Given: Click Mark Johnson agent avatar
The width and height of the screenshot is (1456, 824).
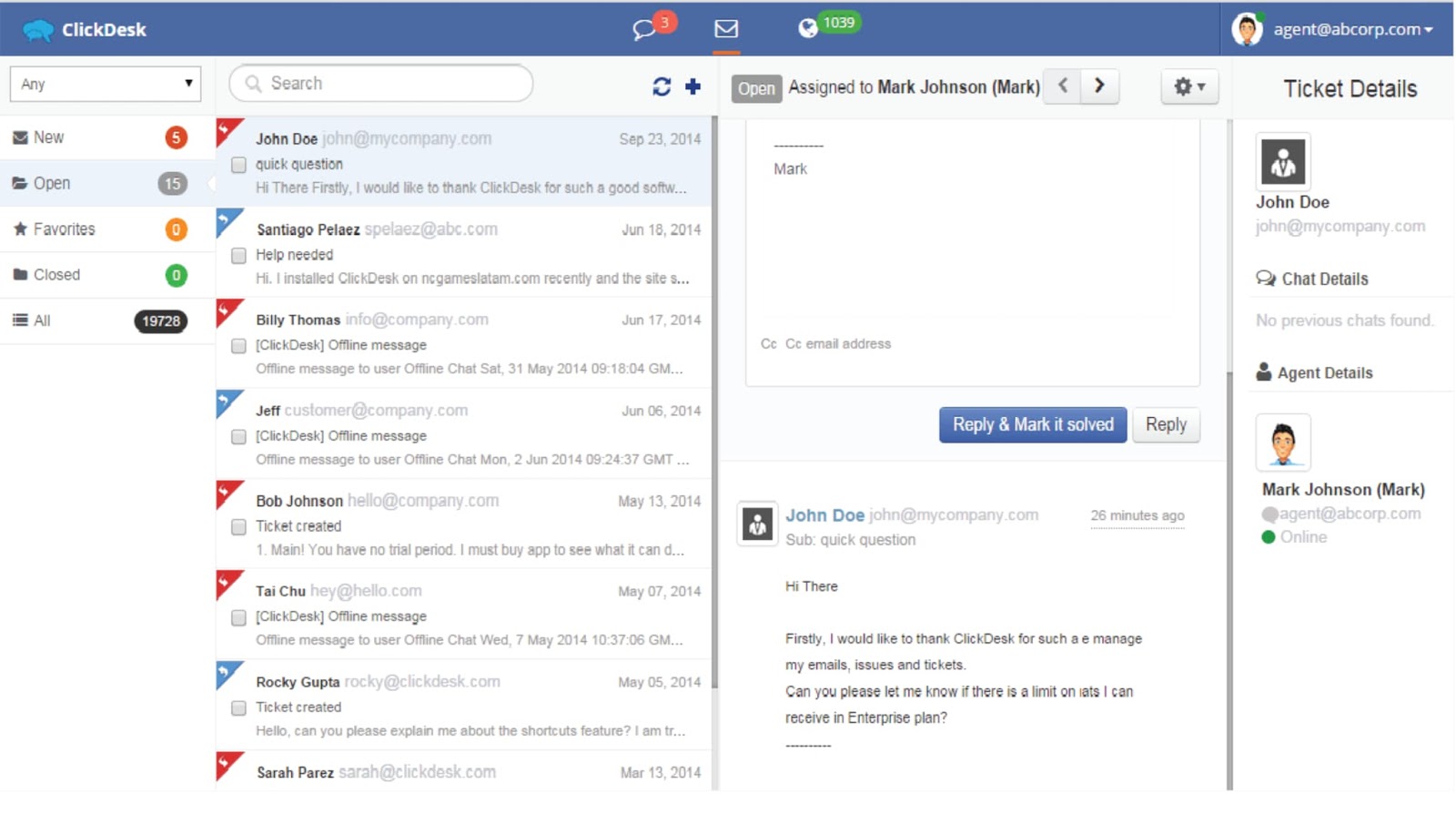Looking at the screenshot, I should click(x=1283, y=442).
